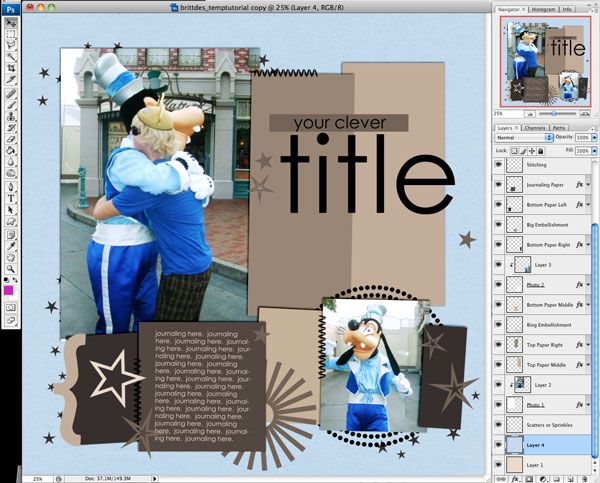Screen dimensions: 600x483
Task: Expand Photo 1 layer effects
Action: click(x=588, y=405)
